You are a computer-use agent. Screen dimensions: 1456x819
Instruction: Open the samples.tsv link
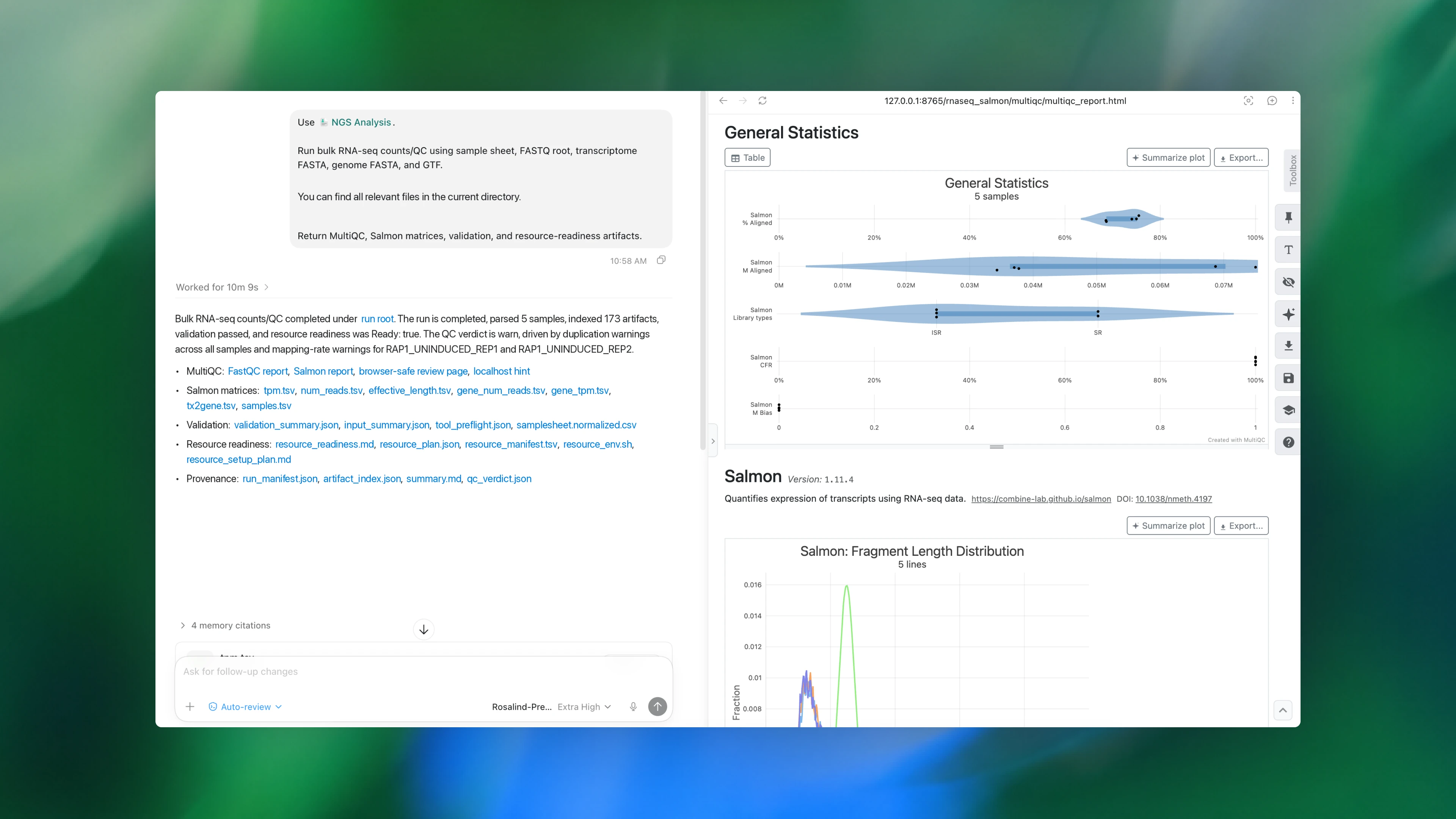click(x=266, y=406)
